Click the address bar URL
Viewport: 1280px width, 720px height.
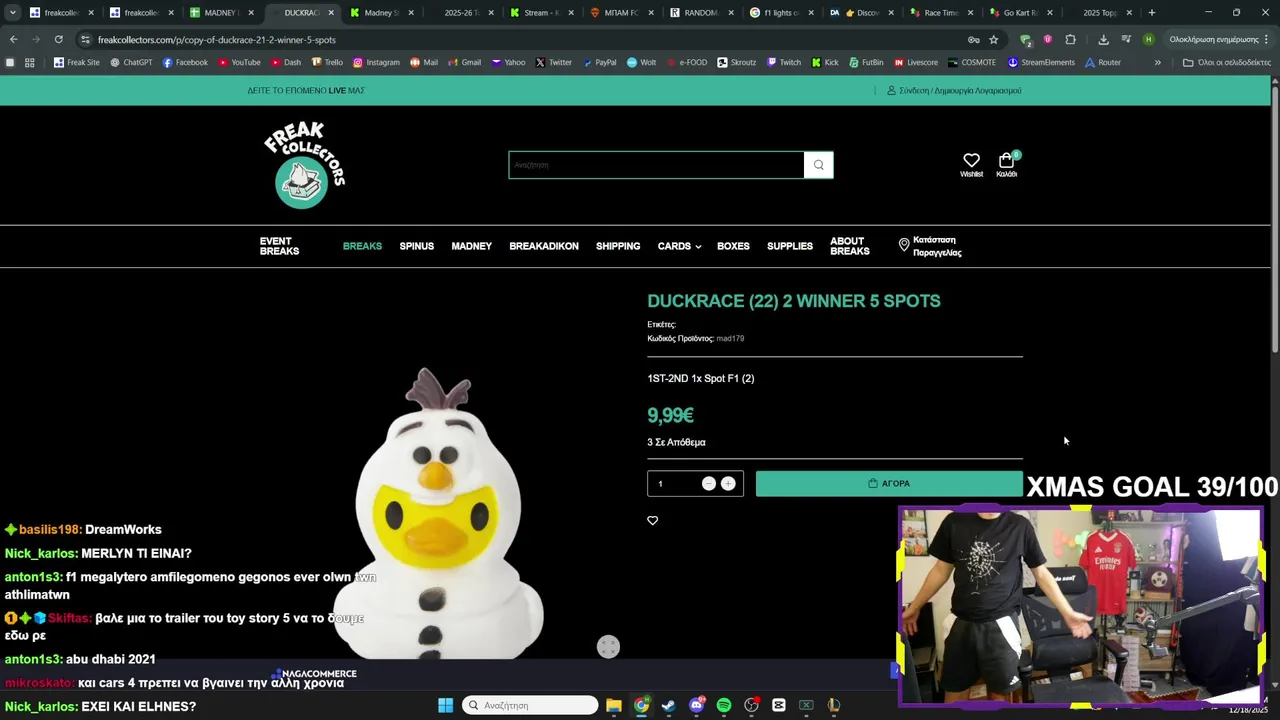pyautogui.click(x=217, y=40)
